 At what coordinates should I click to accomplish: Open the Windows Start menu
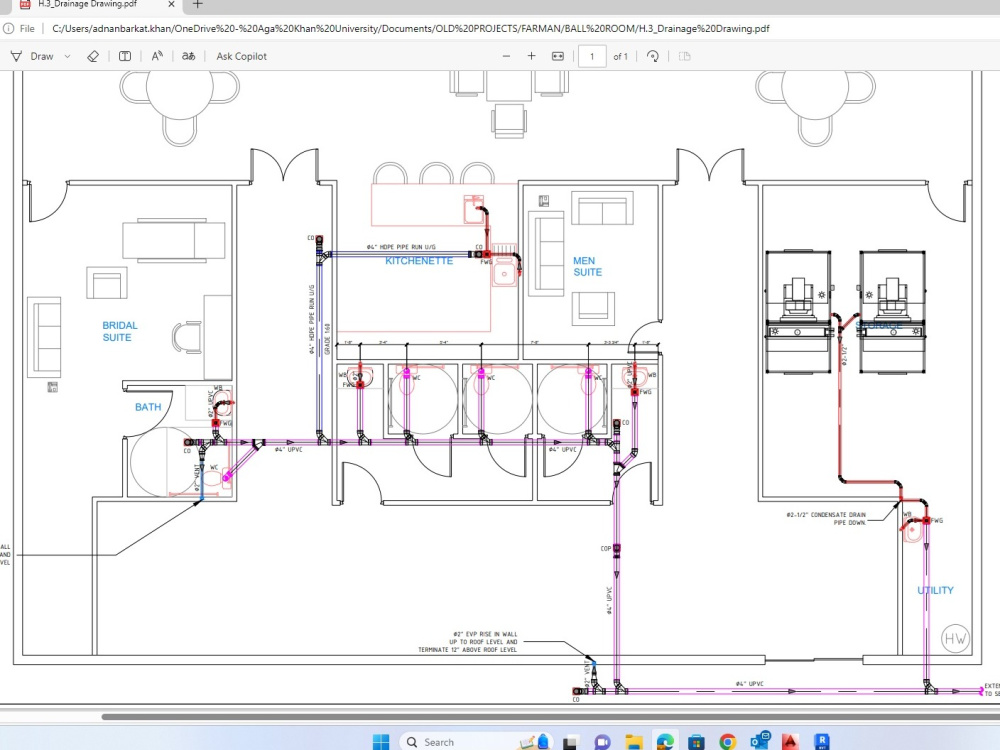pyautogui.click(x=381, y=742)
